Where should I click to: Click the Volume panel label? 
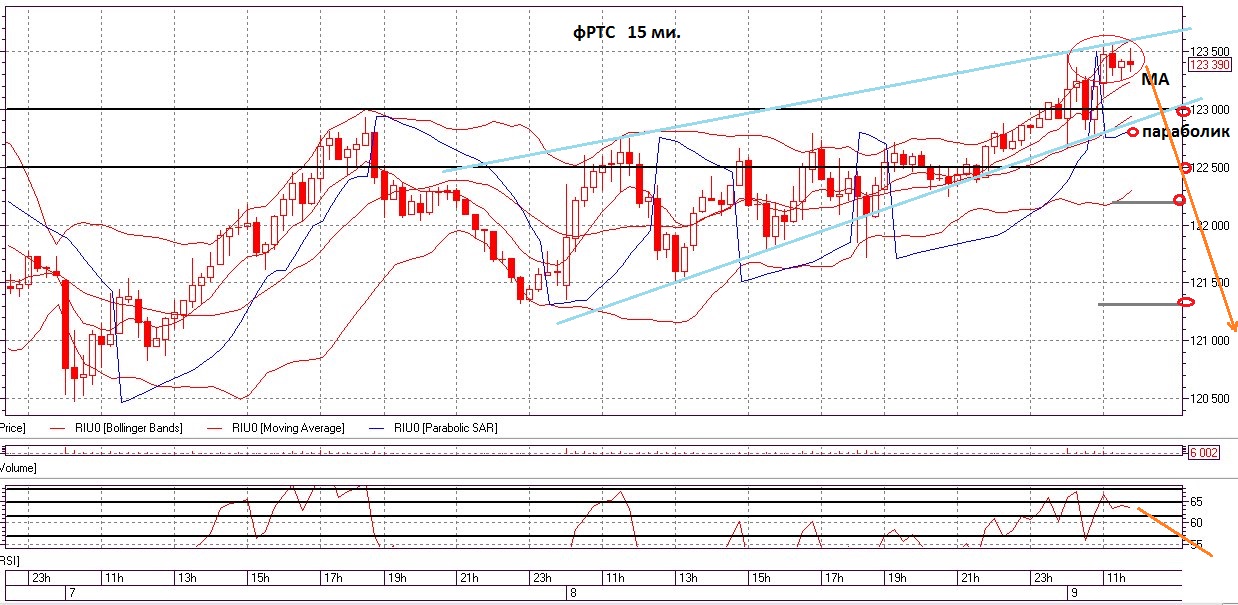[x=18, y=467]
